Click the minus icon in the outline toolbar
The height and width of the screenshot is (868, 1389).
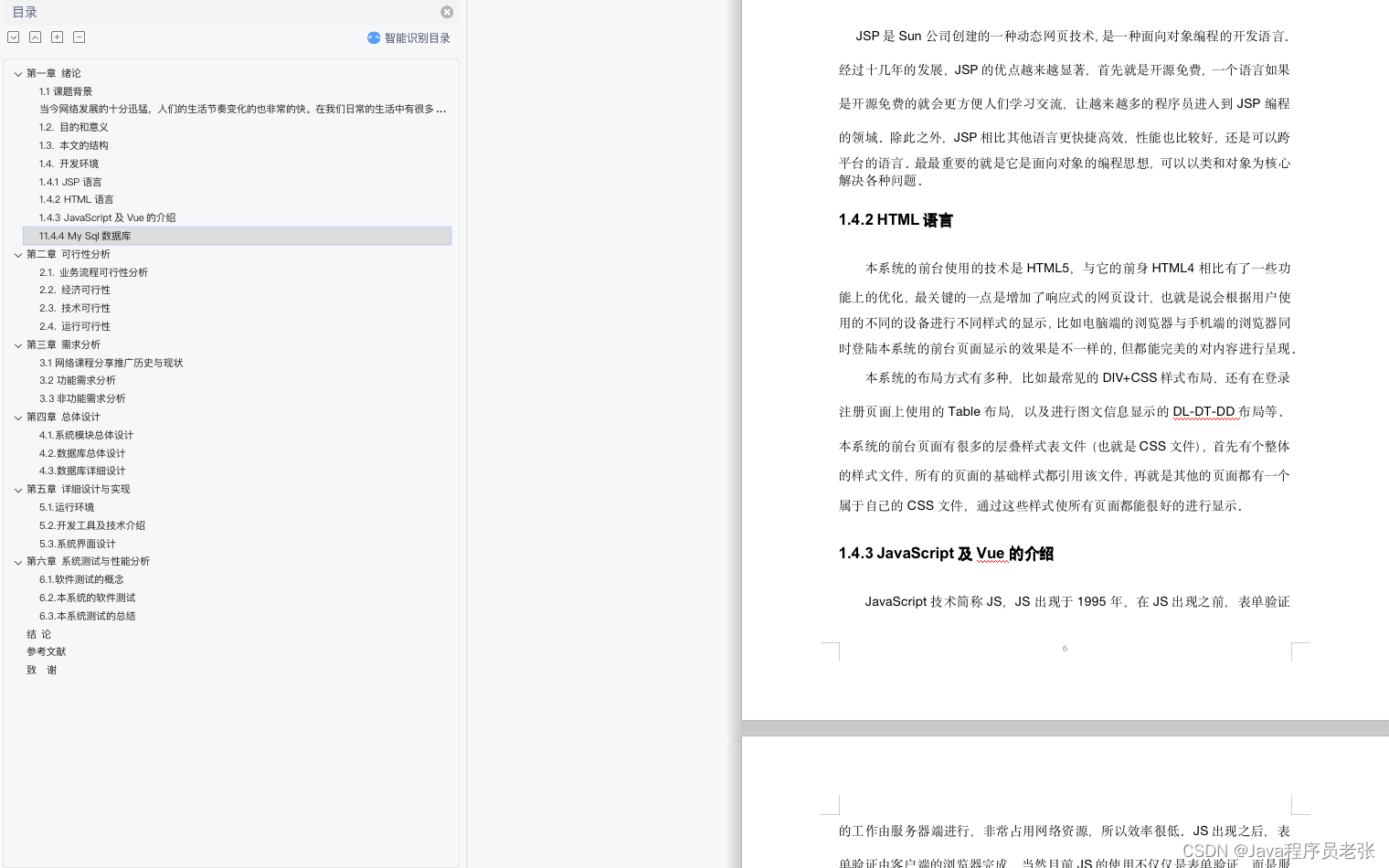(80, 37)
